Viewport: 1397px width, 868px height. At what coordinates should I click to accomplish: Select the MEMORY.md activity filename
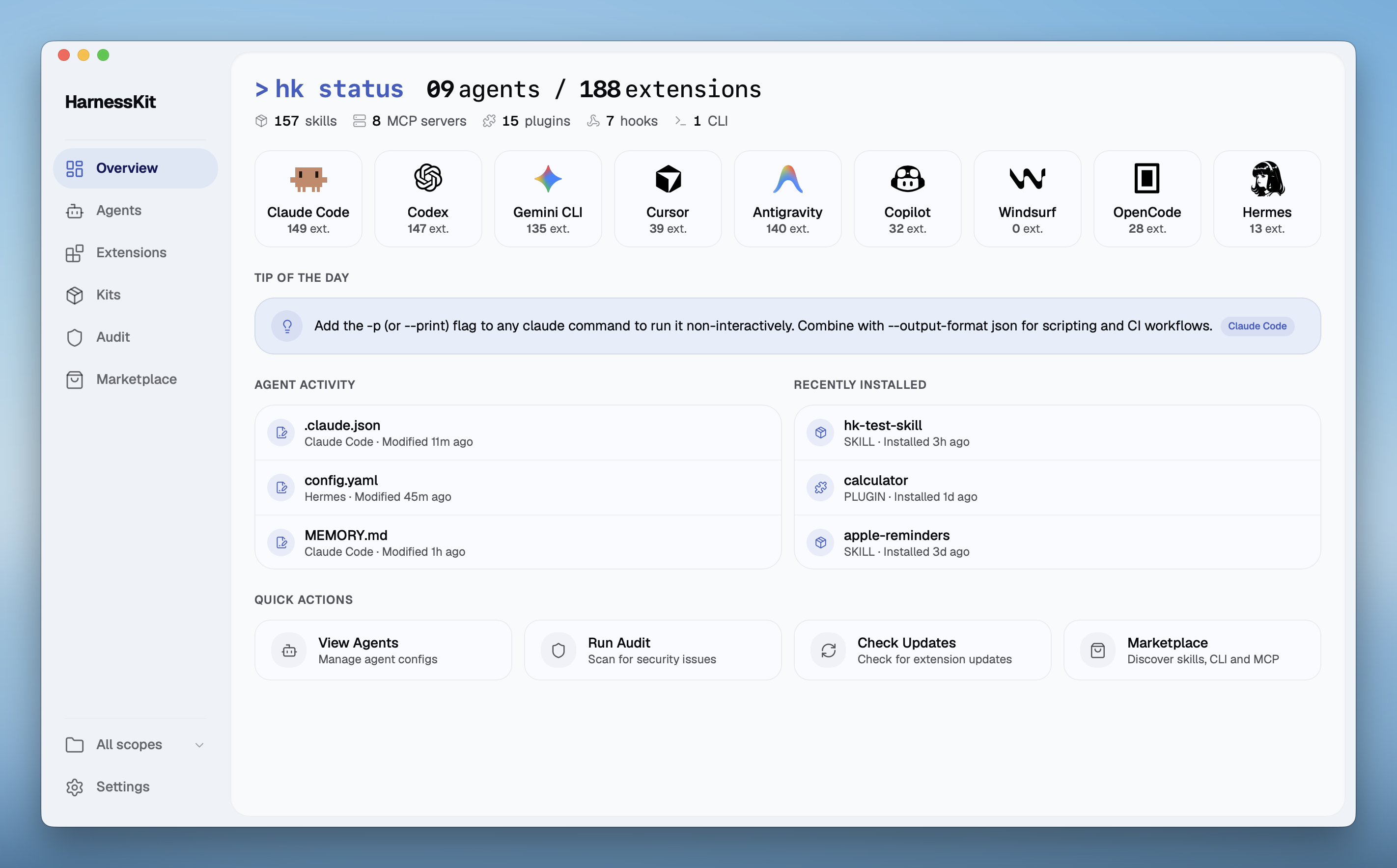tap(346, 536)
